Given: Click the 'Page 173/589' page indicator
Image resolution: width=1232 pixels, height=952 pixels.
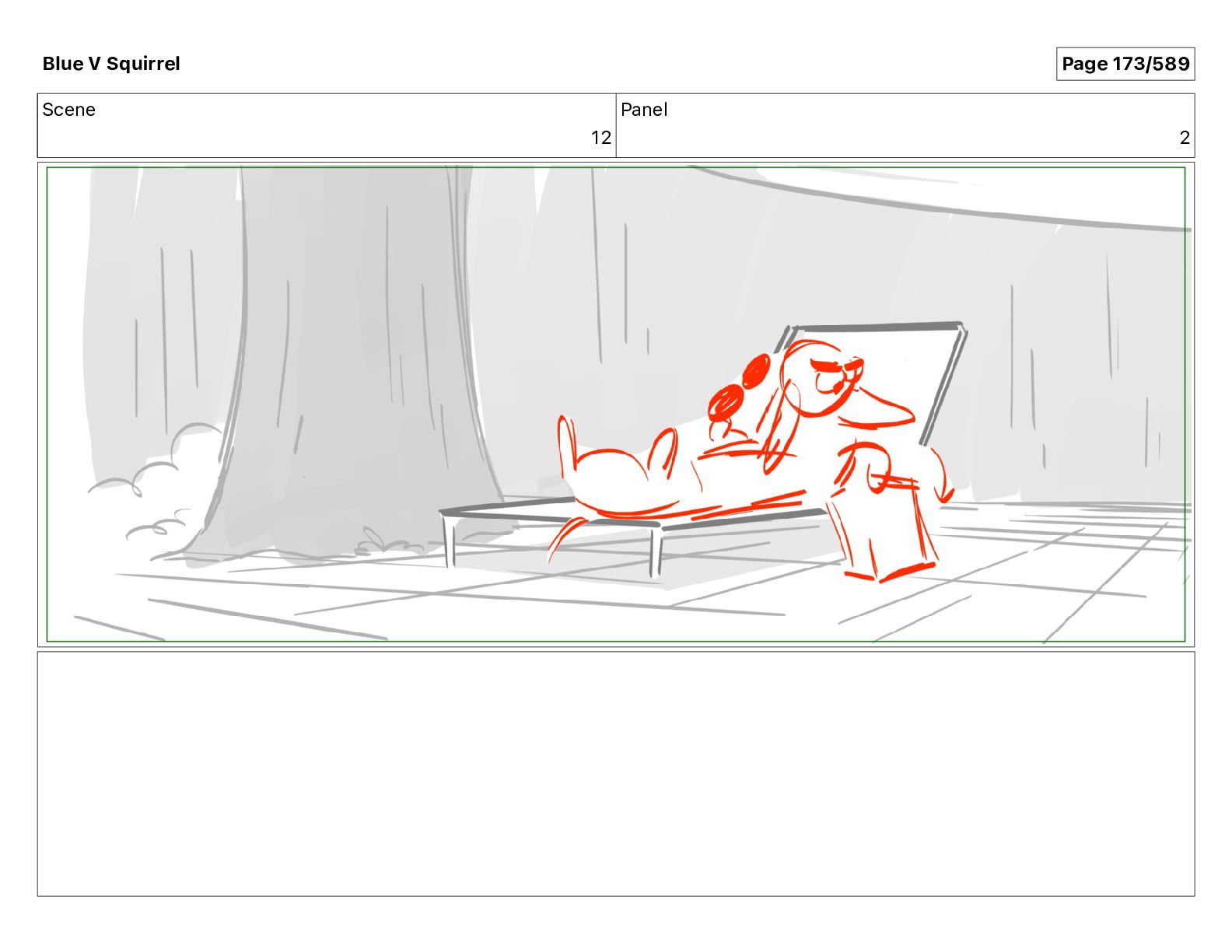Looking at the screenshot, I should tap(1125, 64).
